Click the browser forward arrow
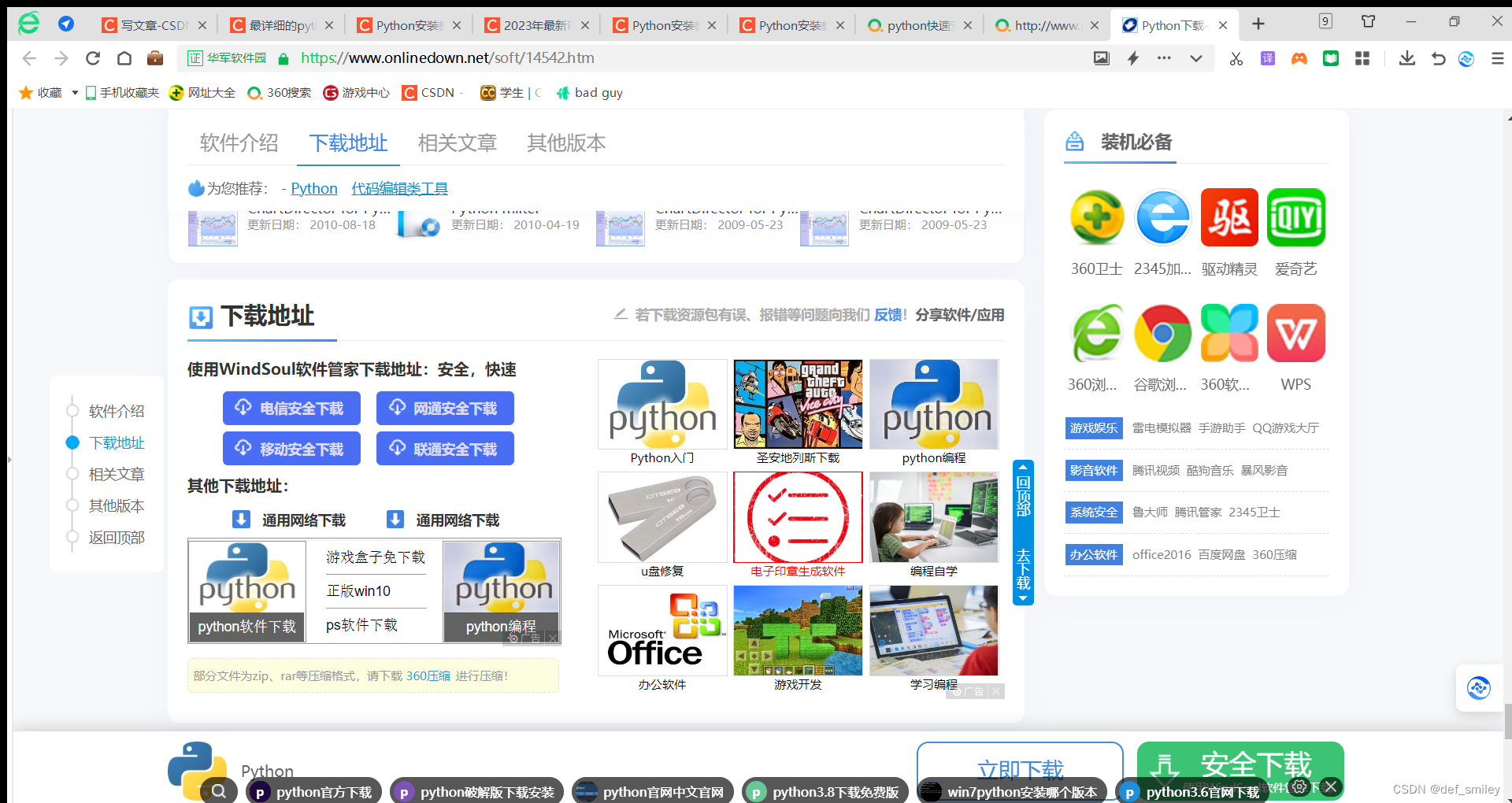This screenshot has height=803, width=1512. 61,58
